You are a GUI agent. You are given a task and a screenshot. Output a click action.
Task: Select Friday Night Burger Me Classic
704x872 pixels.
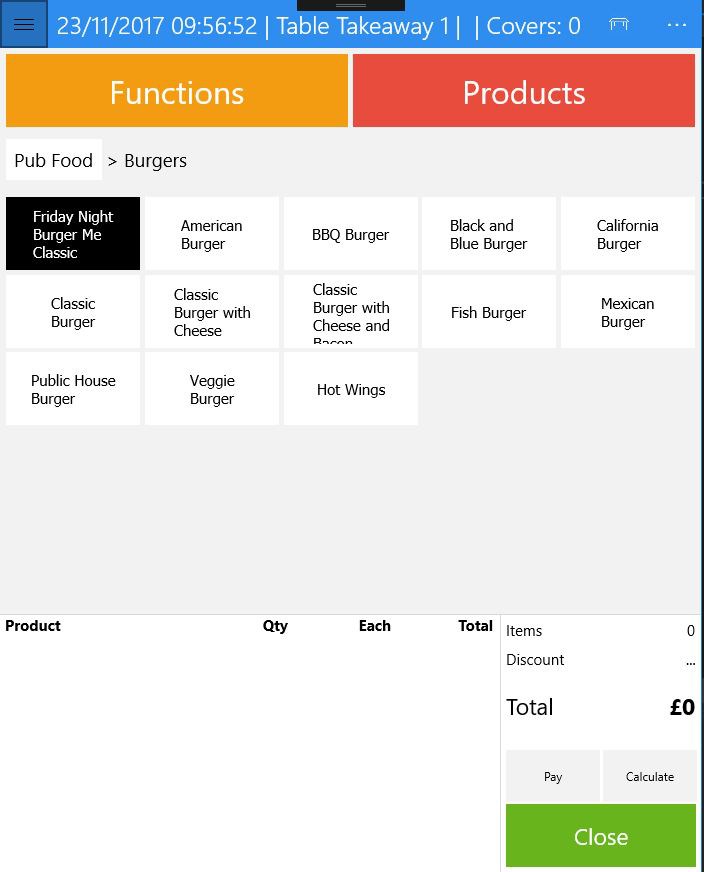point(73,234)
